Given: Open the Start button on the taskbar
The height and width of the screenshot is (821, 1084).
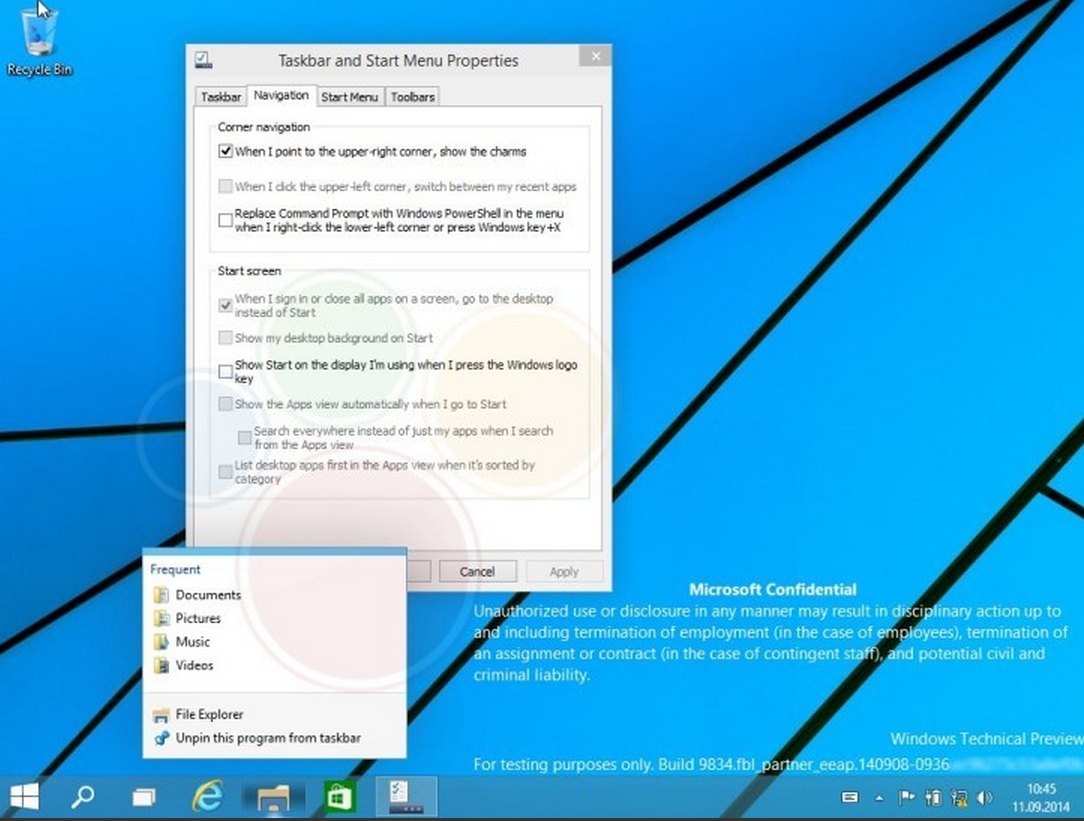Looking at the screenshot, I should (x=24, y=797).
